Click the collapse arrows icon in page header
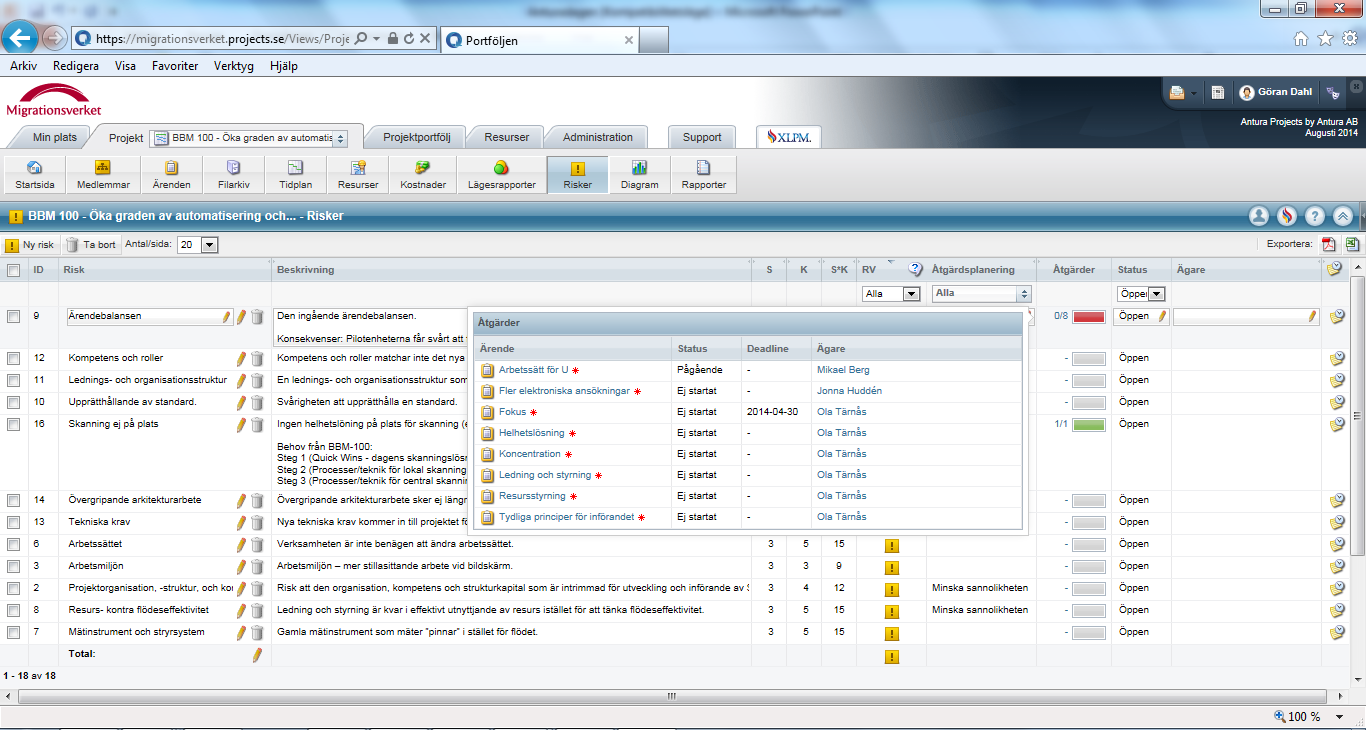The image size is (1366, 730). (1343, 215)
